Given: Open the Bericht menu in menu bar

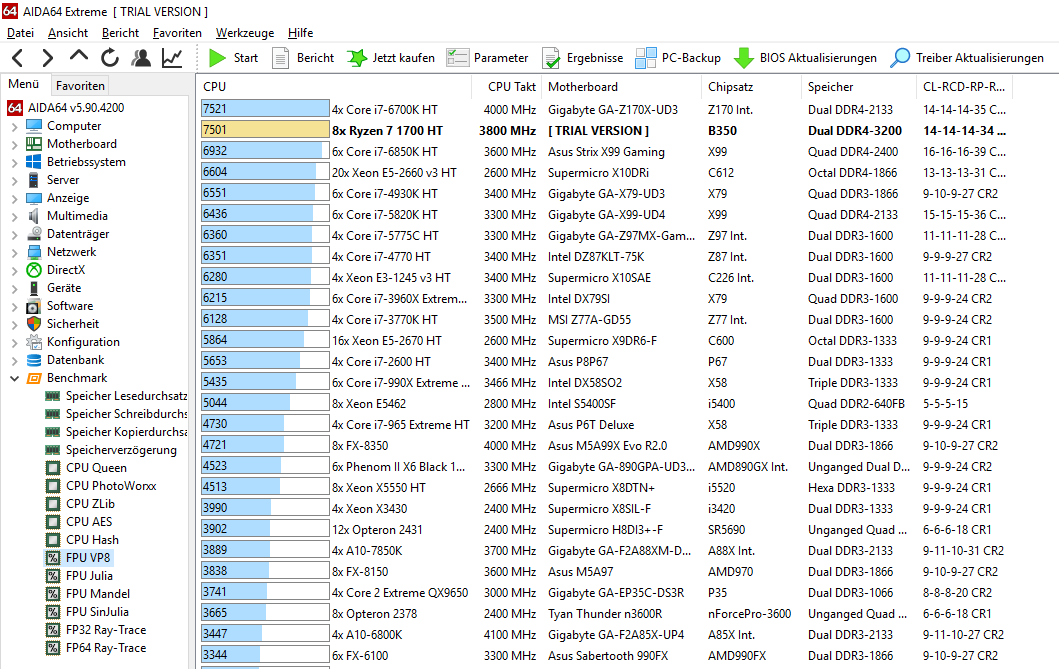Looking at the screenshot, I should pyautogui.click(x=120, y=32).
